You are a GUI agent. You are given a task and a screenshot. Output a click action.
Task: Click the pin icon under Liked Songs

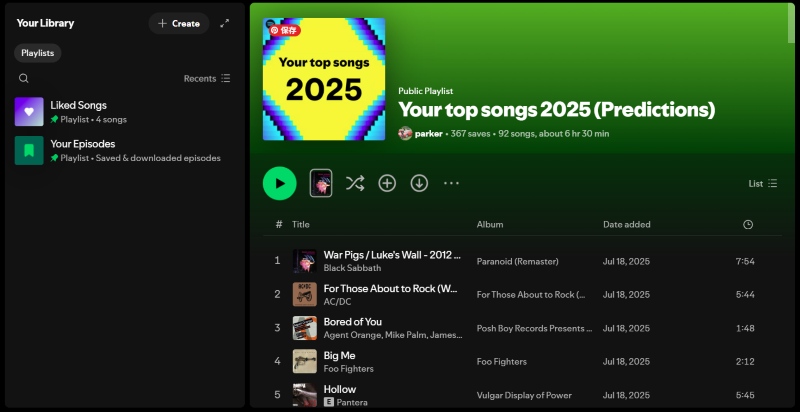[54, 119]
